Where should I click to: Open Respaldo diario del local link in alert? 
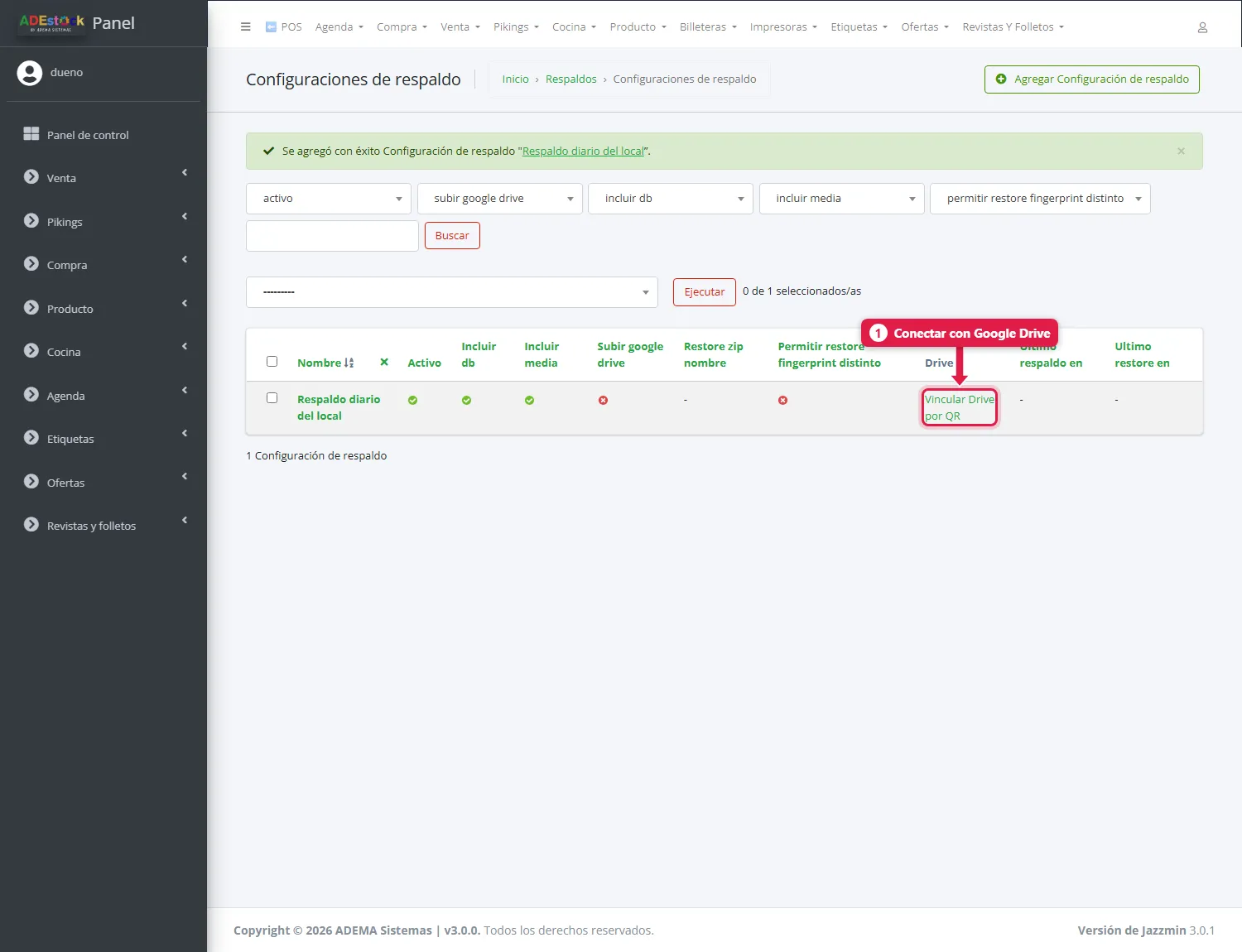pos(583,151)
